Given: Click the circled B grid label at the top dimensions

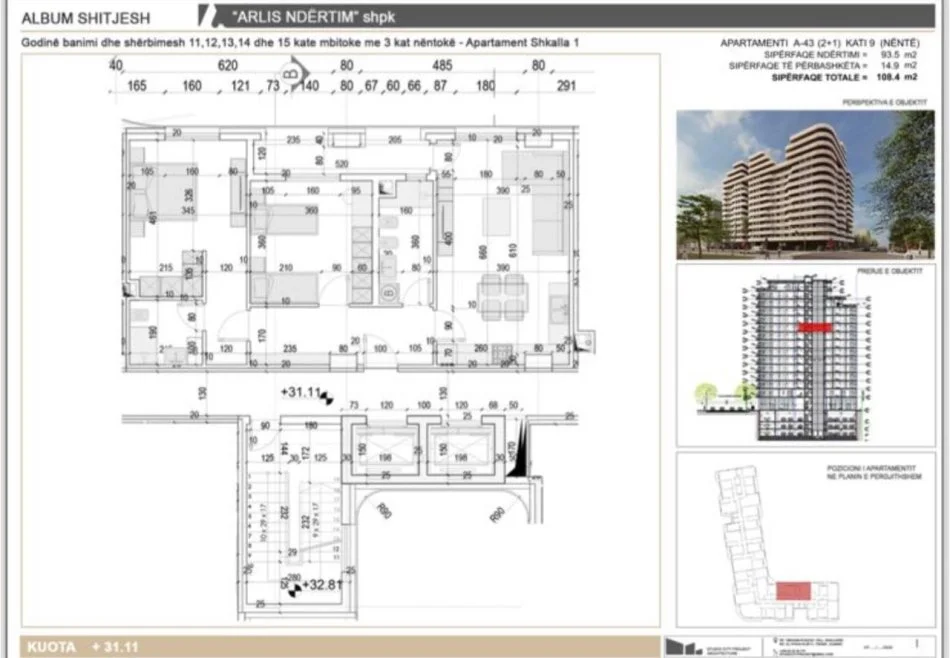Looking at the screenshot, I should 290,72.
